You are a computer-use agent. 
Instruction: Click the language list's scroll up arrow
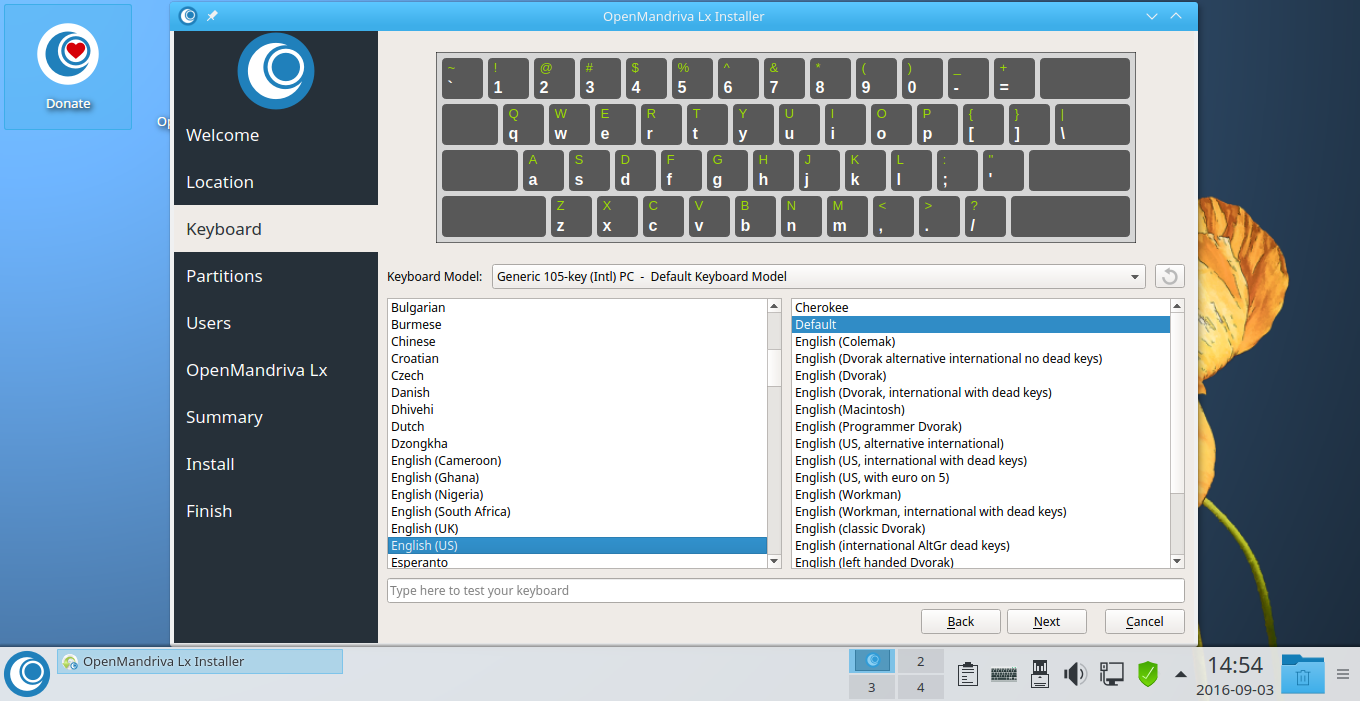point(774,306)
